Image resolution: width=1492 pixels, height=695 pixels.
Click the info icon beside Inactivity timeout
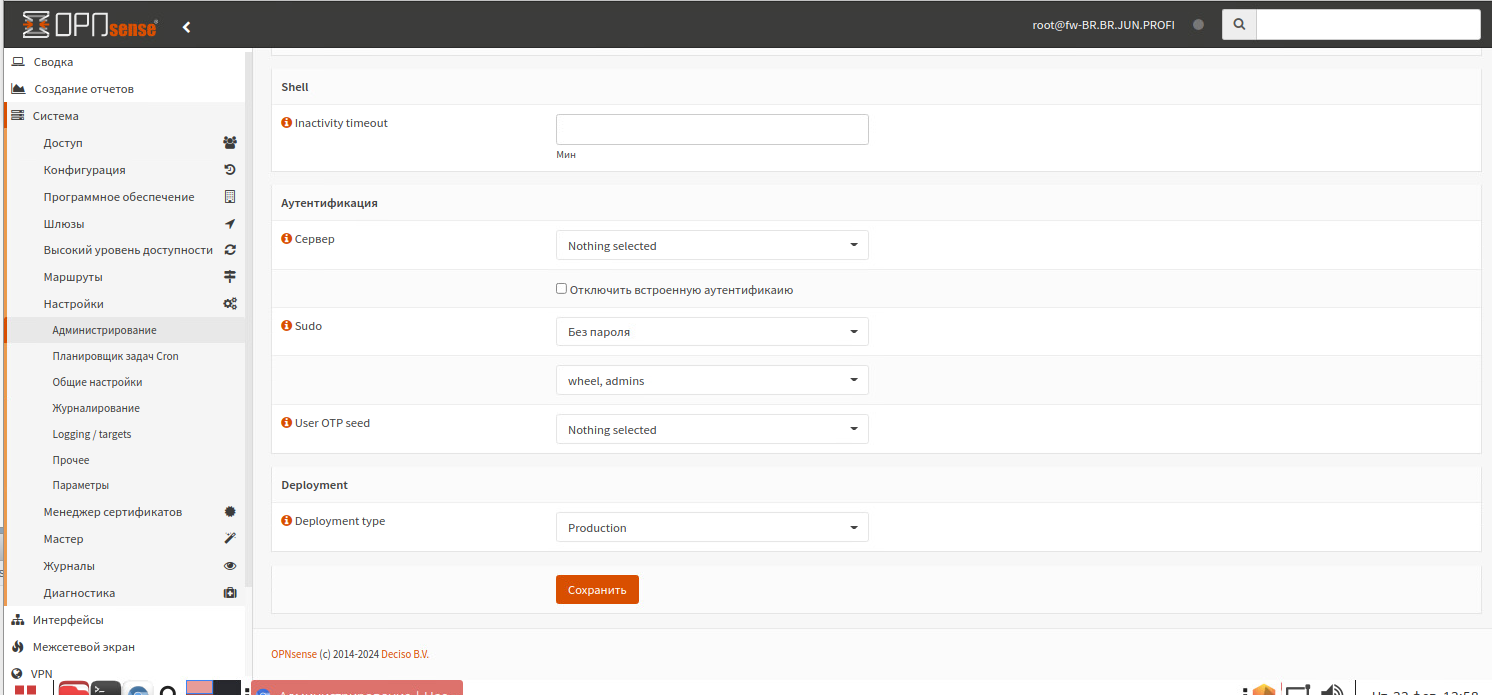point(287,123)
